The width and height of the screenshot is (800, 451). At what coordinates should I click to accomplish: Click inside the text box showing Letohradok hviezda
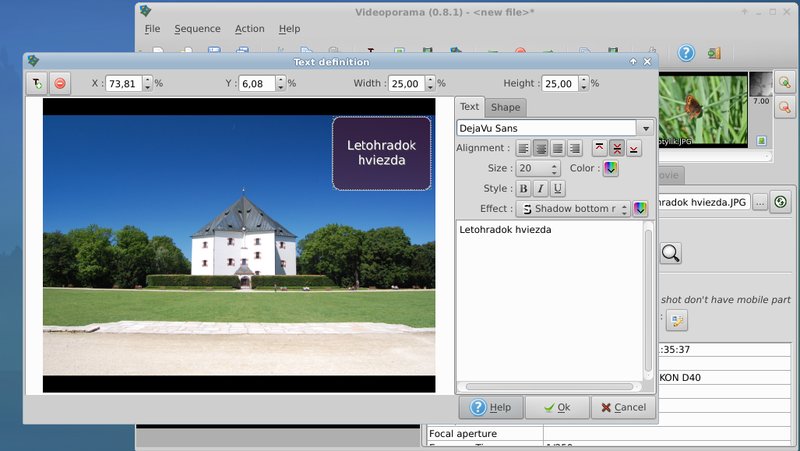pos(549,301)
